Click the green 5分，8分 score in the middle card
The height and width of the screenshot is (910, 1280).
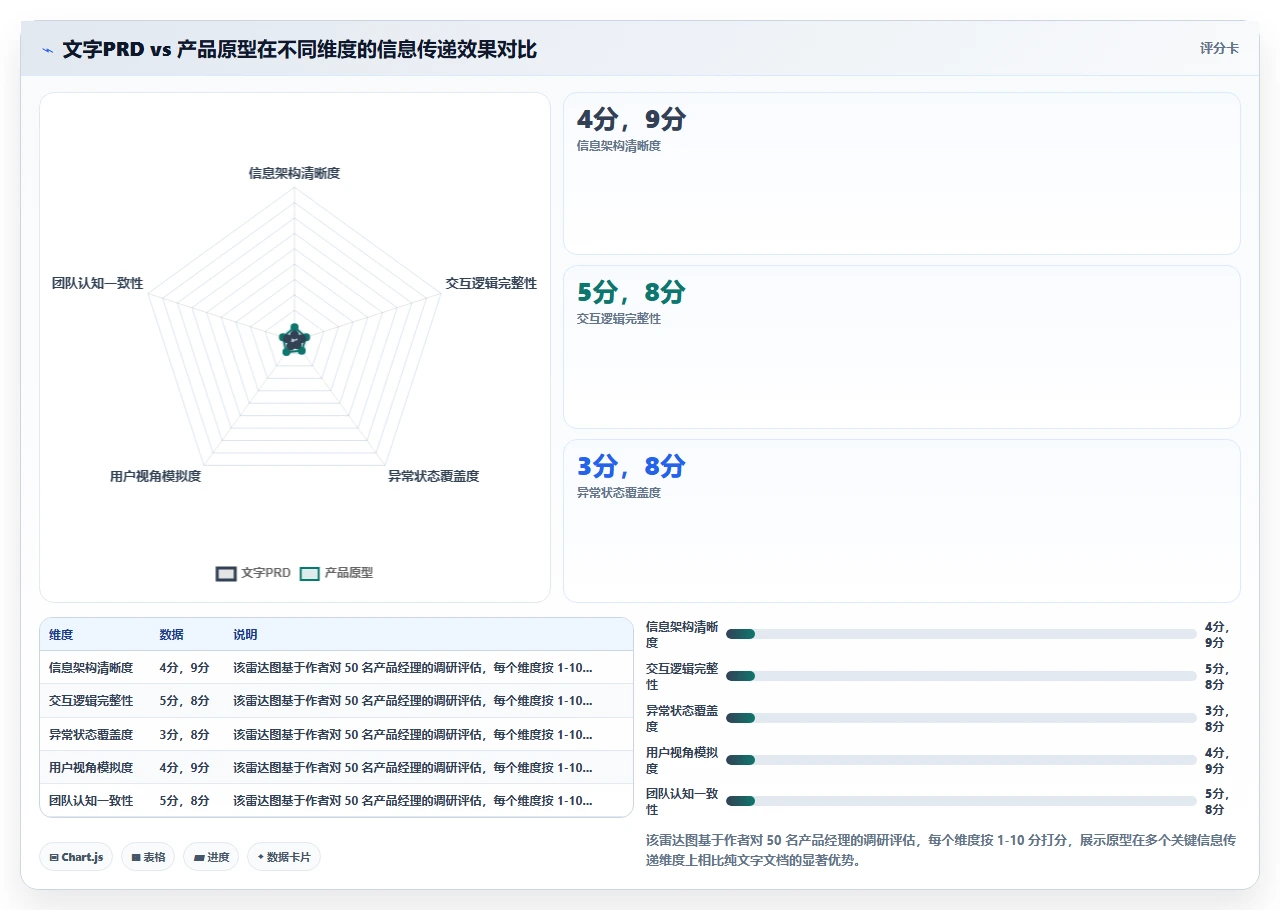pyautogui.click(x=631, y=292)
